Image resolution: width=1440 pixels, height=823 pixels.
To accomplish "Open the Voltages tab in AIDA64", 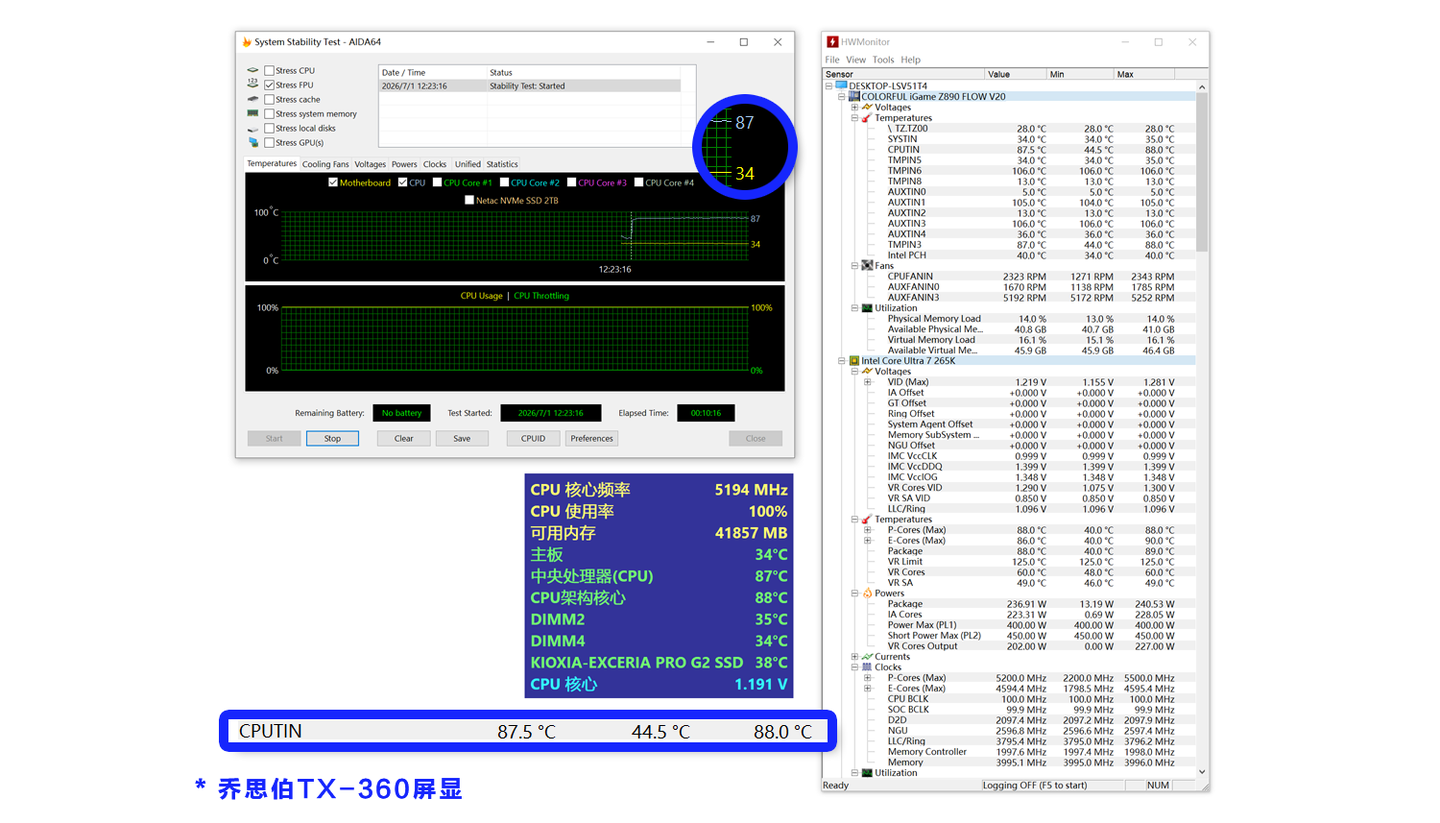I will 370,164.
